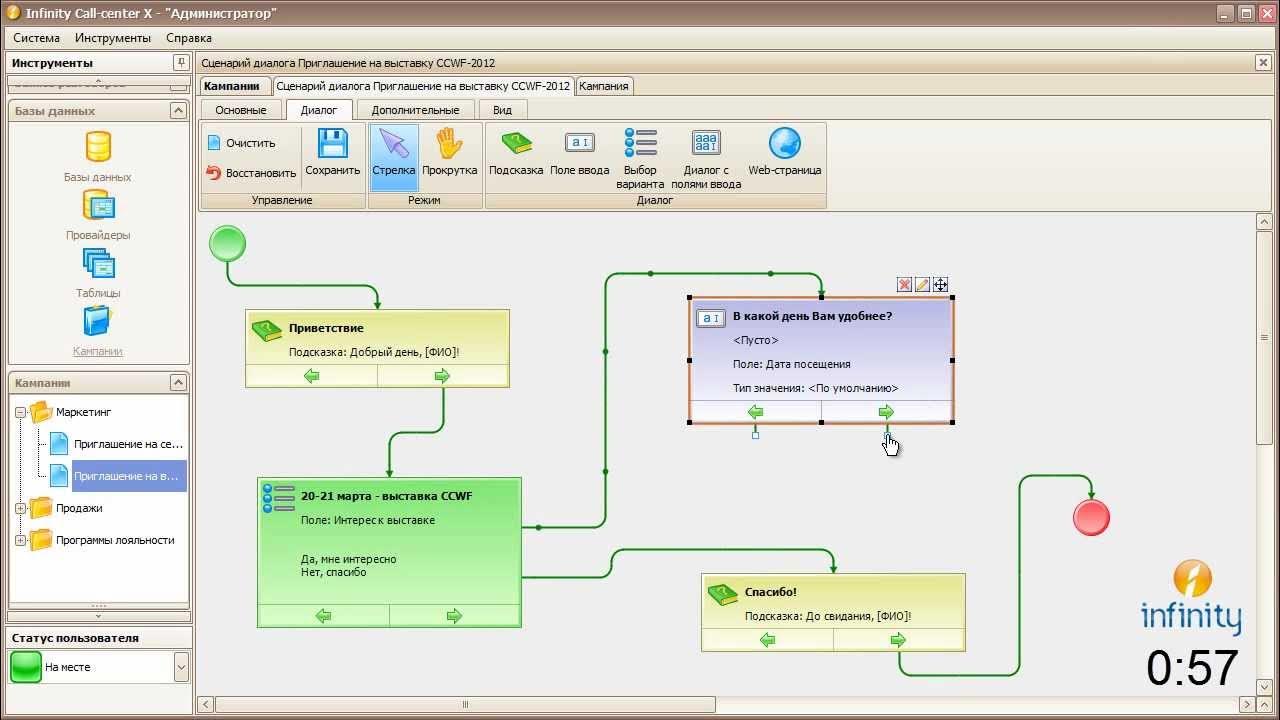This screenshot has height=720, width=1280.
Task: Collapse the Кампании panel section
Action: click(178, 383)
